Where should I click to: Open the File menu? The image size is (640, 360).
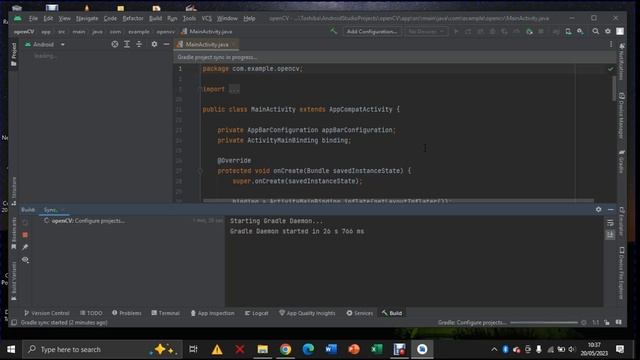point(33,18)
